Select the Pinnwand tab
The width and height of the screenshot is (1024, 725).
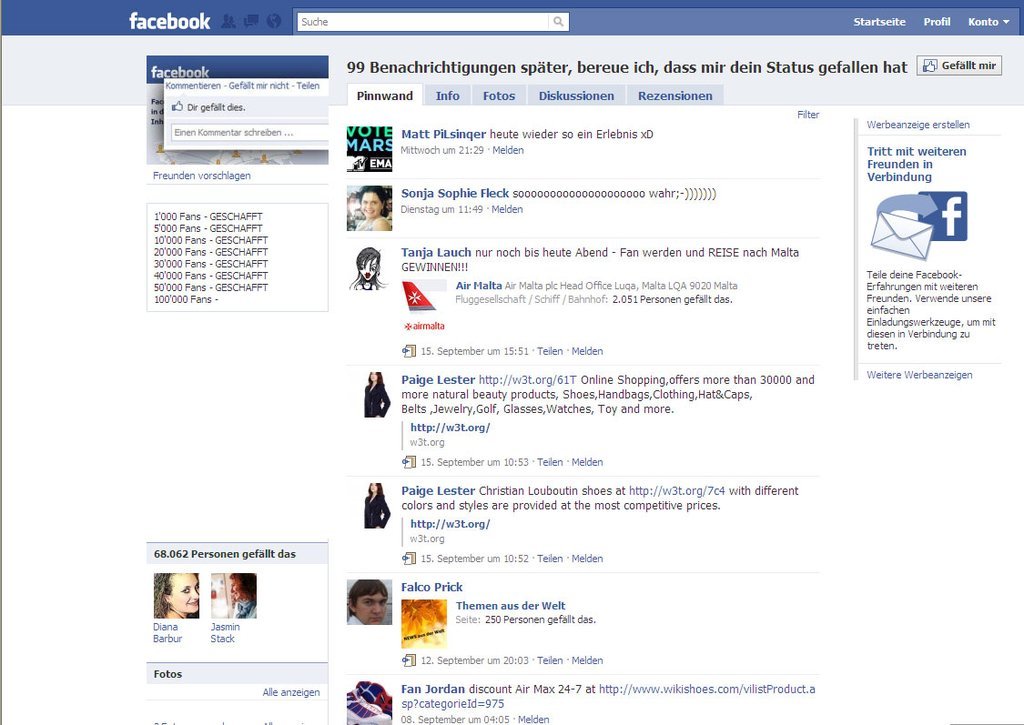tap(385, 95)
